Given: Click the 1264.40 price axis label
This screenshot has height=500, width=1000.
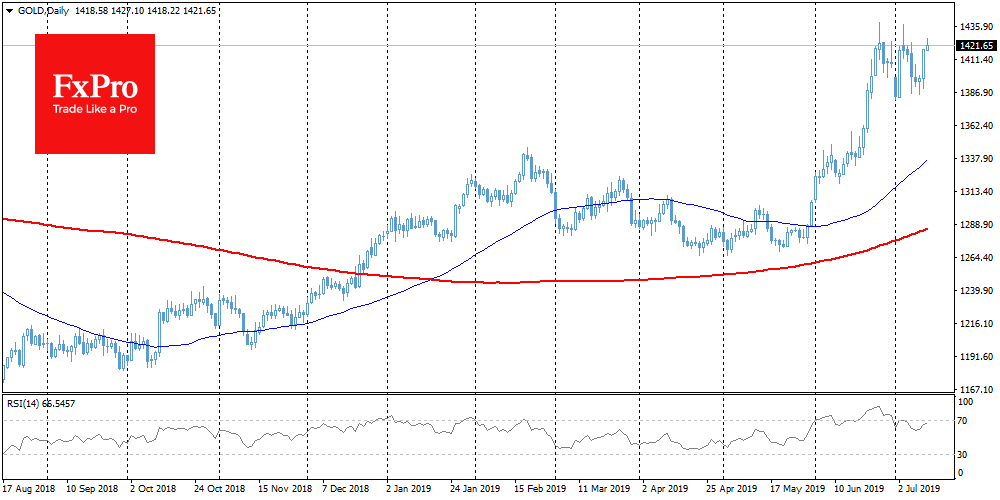Looking at the screenshot, I should [x=975, y=258].
